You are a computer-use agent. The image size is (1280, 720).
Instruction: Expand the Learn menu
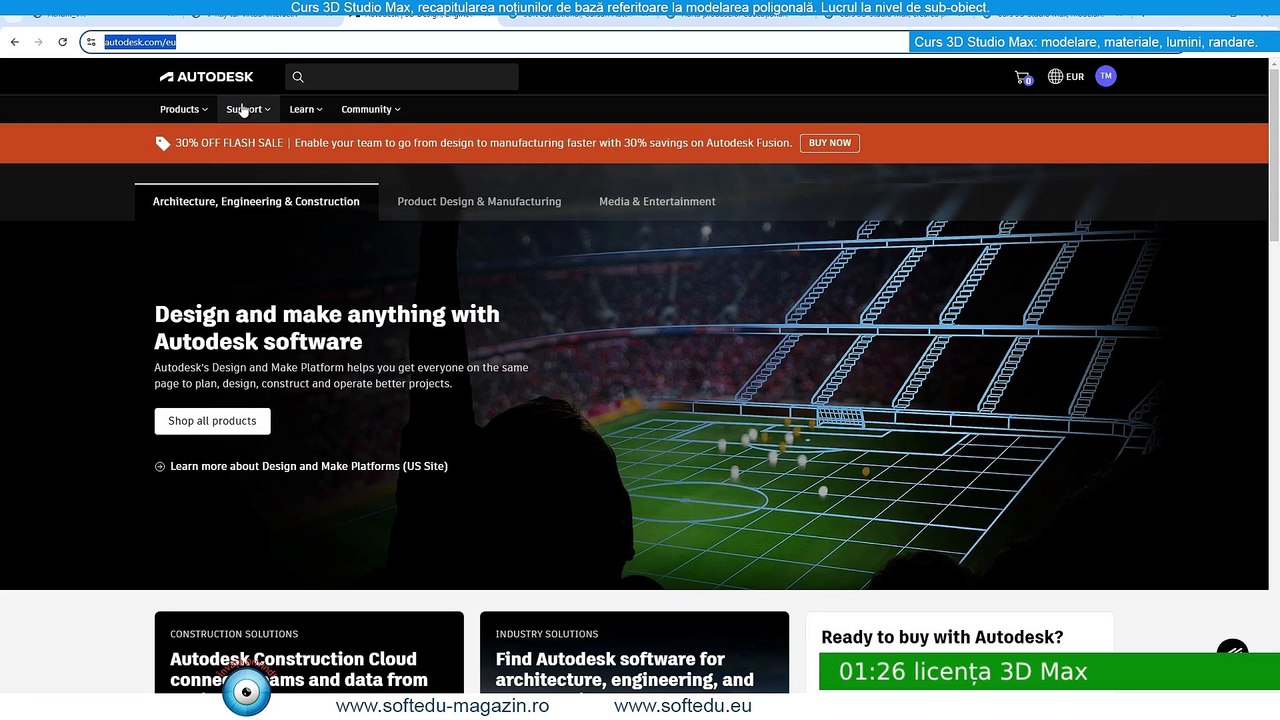pos(306,109)
